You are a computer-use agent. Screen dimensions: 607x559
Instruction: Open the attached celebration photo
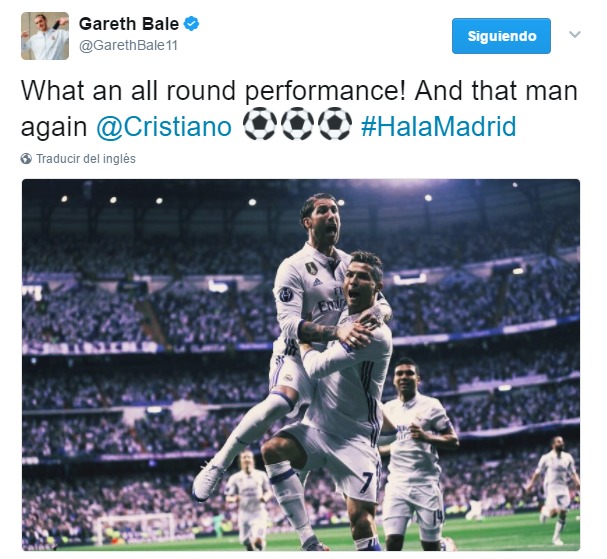click(301, 365)
